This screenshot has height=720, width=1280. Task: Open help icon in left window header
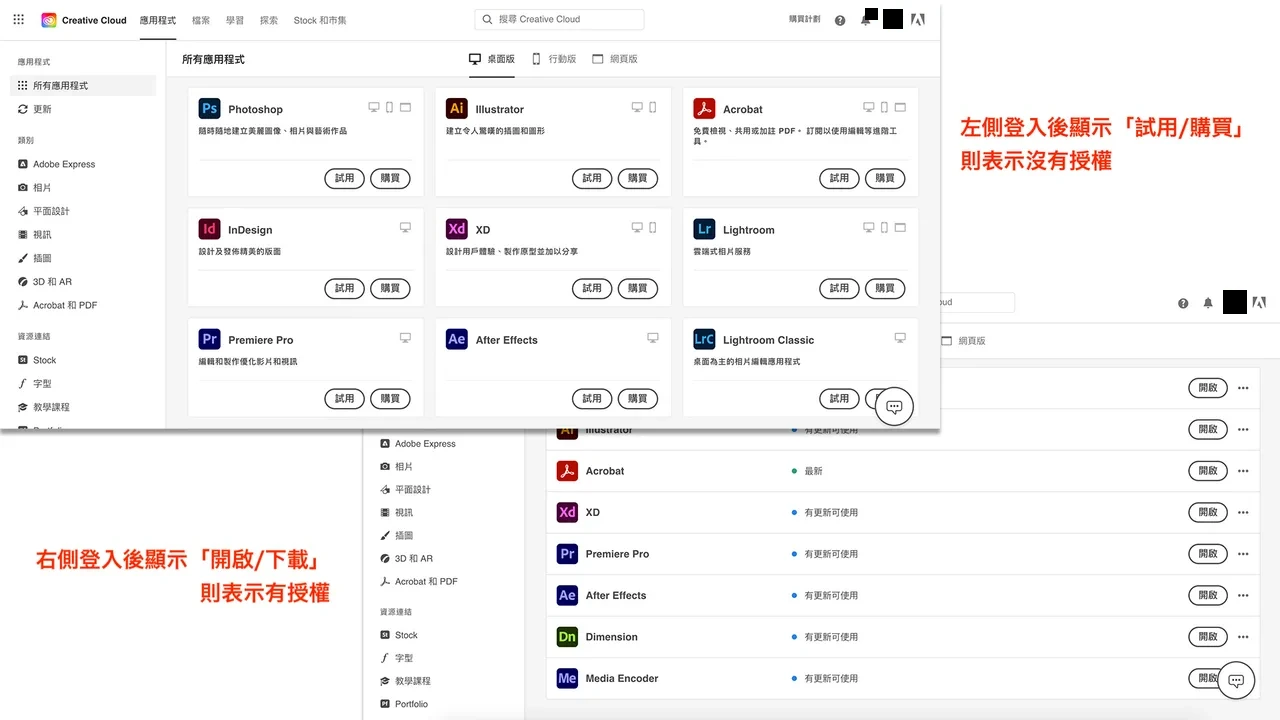(840, 20)
